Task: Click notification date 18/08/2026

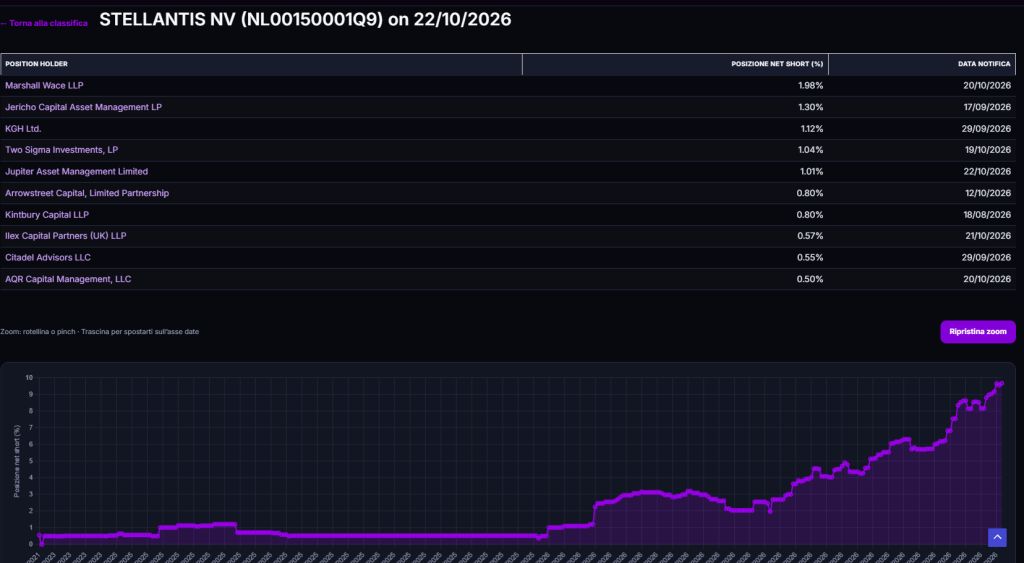Action: coord(987,214)
